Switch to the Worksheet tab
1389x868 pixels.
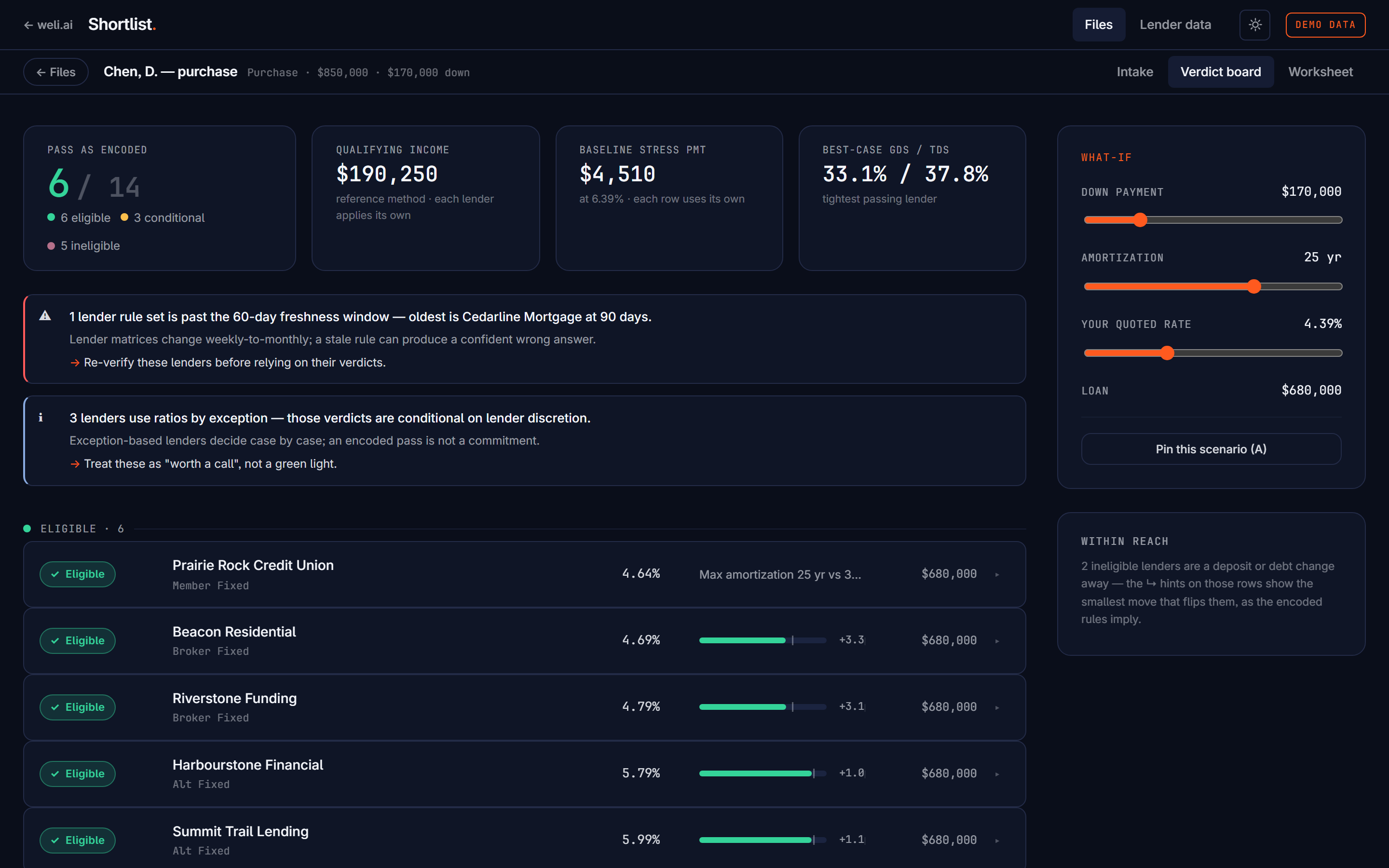click(1320, 72)
